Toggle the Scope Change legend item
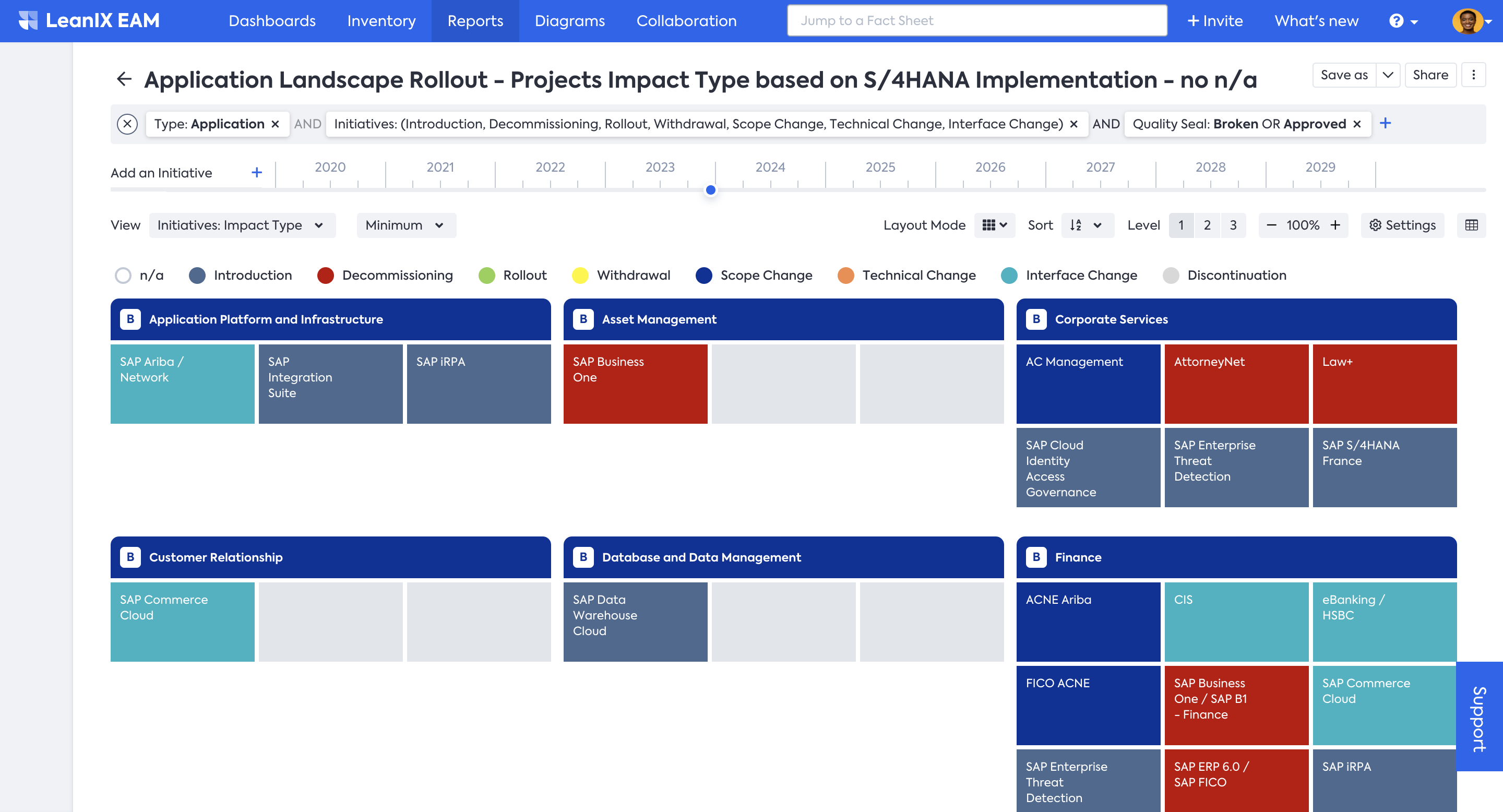 (754, 276)
